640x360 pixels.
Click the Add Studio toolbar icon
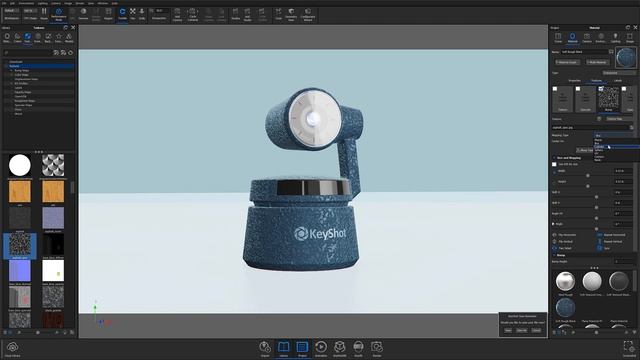coord(247,14)
